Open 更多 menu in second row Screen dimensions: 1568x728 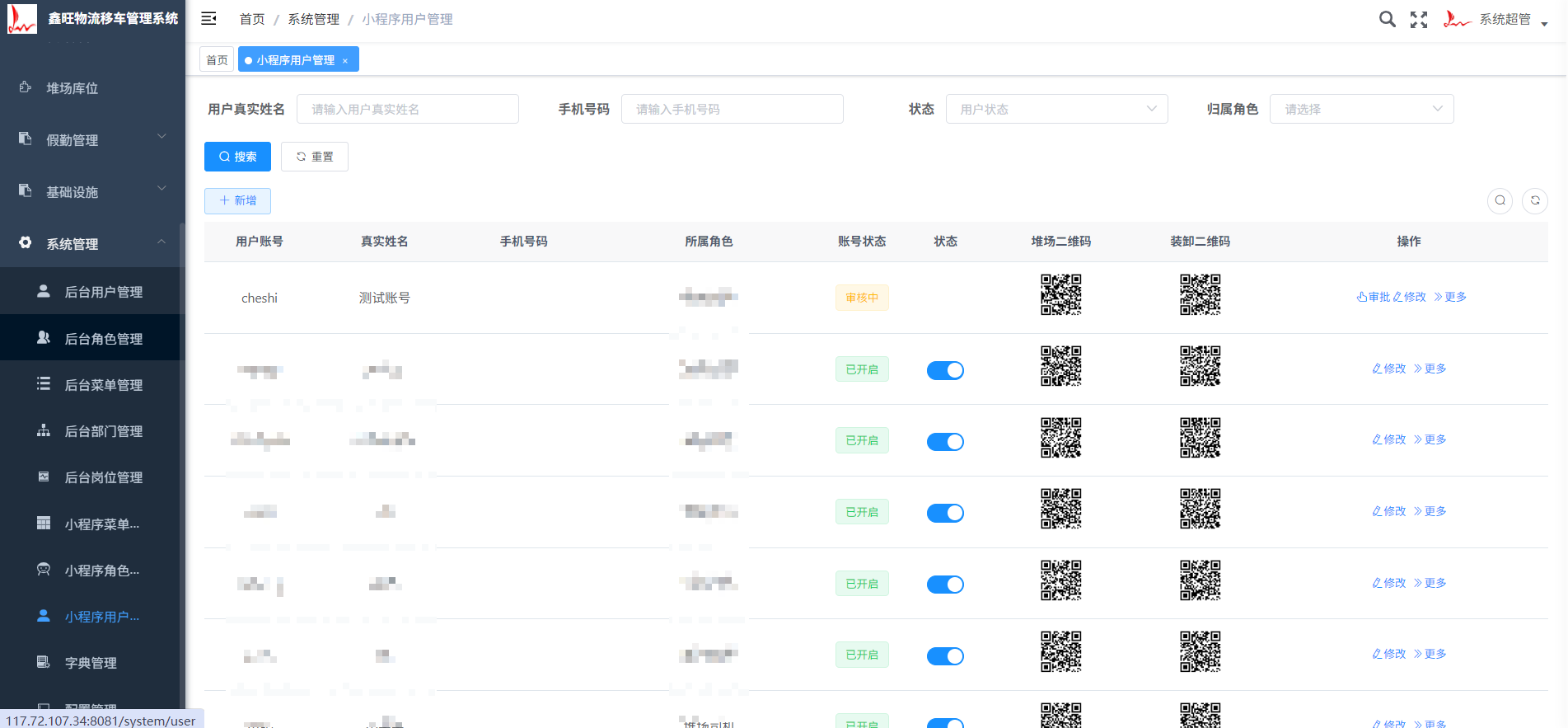pyautogui.click(x=1430, y=369)
